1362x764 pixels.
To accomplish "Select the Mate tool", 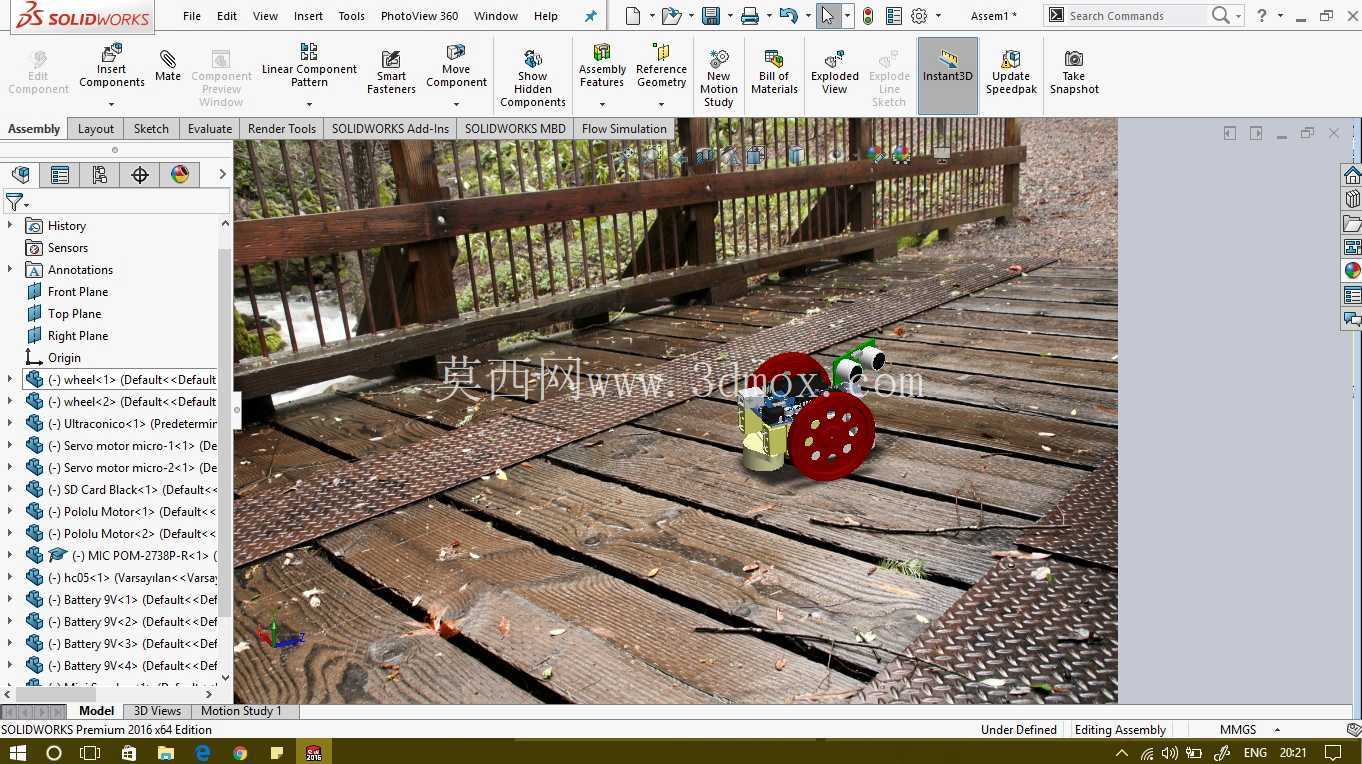I will (x=168, y=66).
